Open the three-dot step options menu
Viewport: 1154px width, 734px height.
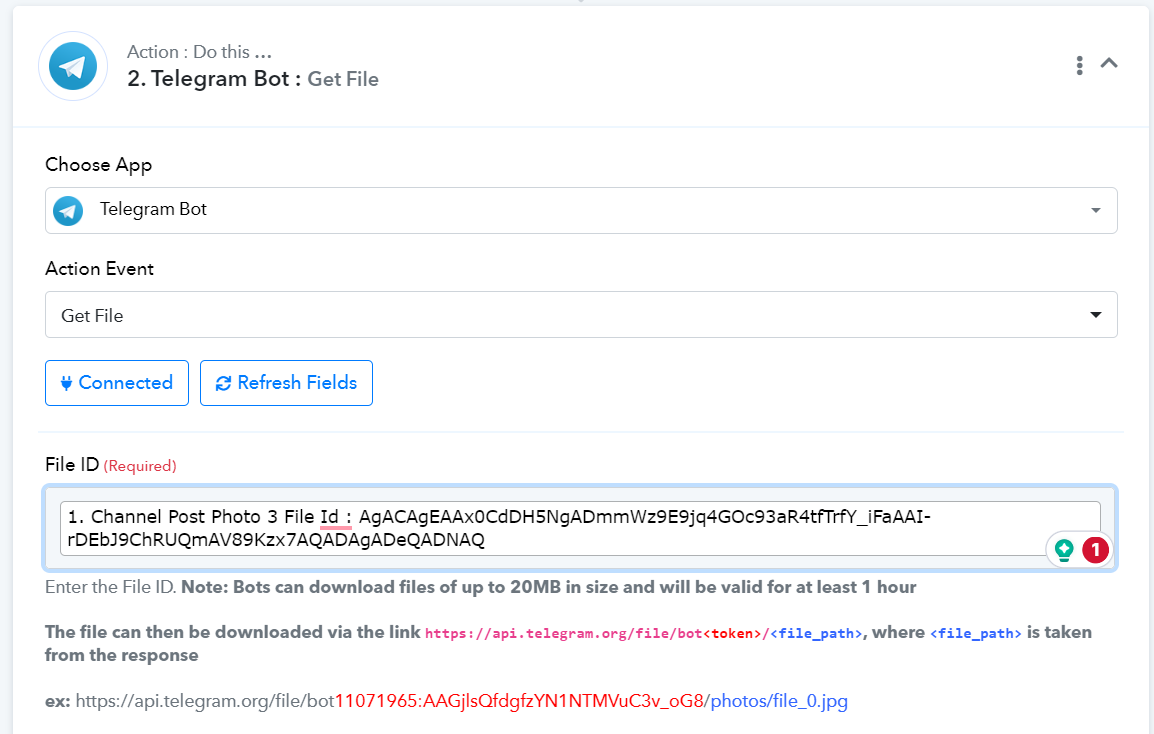1079,66
